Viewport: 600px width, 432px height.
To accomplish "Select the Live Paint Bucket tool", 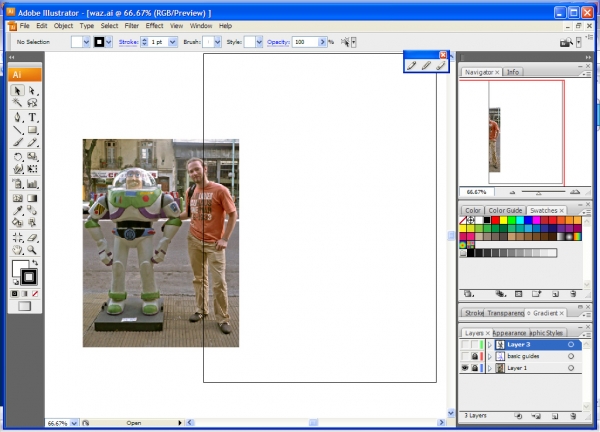I will click(17, 222).
